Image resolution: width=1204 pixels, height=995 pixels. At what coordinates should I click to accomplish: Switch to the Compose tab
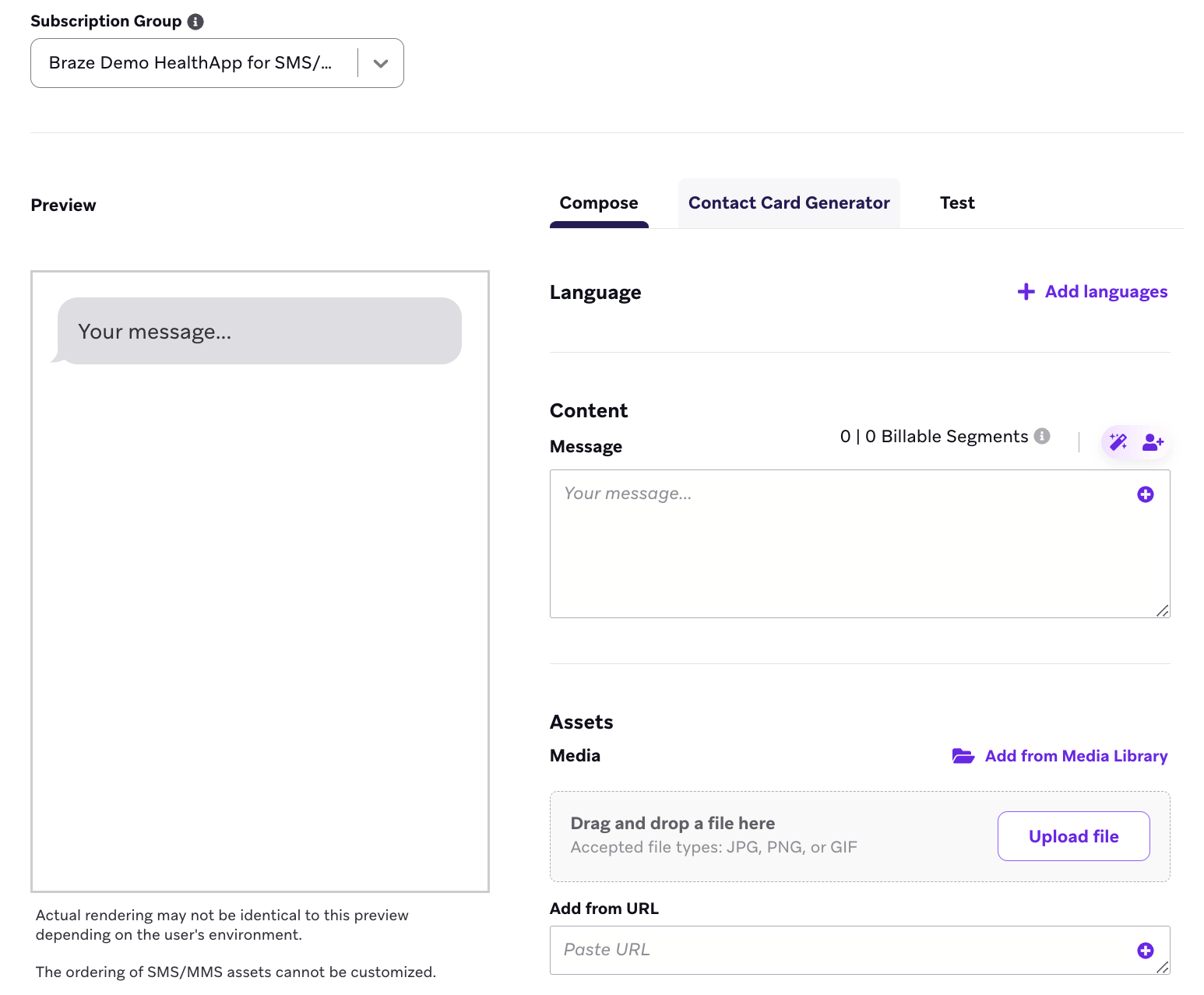tap(599, 203)
